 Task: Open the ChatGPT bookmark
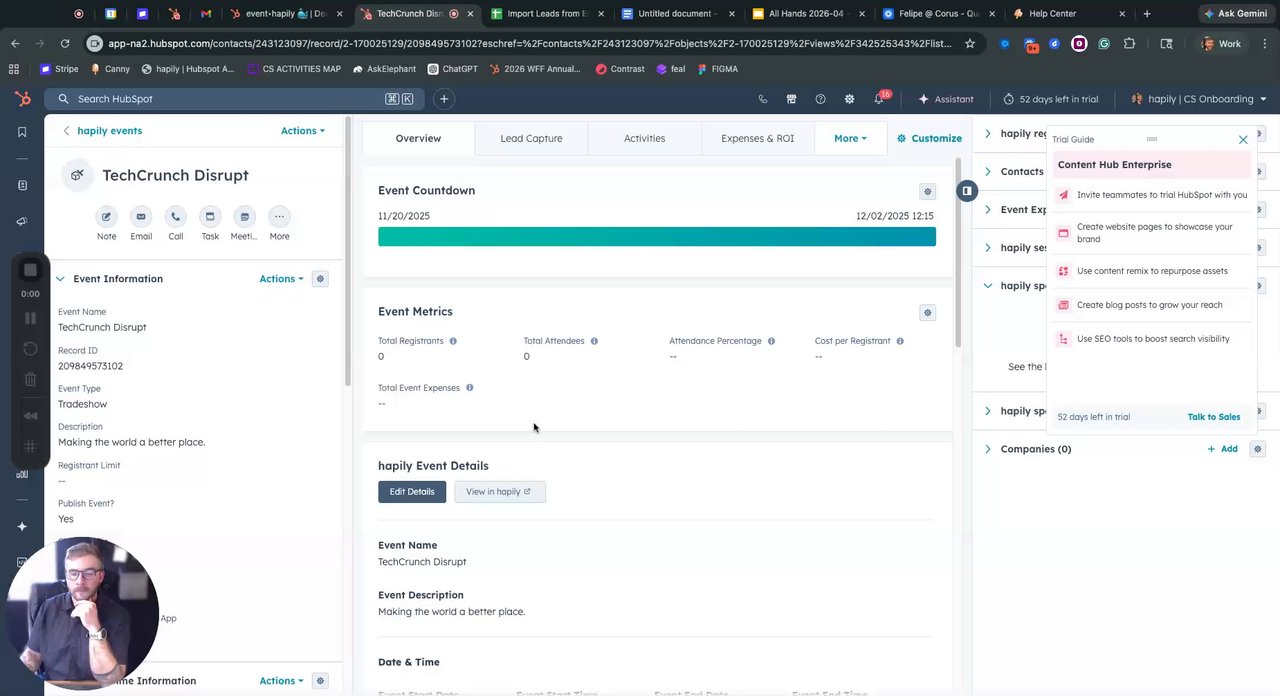pyautogui.click(x=452, y=69)
